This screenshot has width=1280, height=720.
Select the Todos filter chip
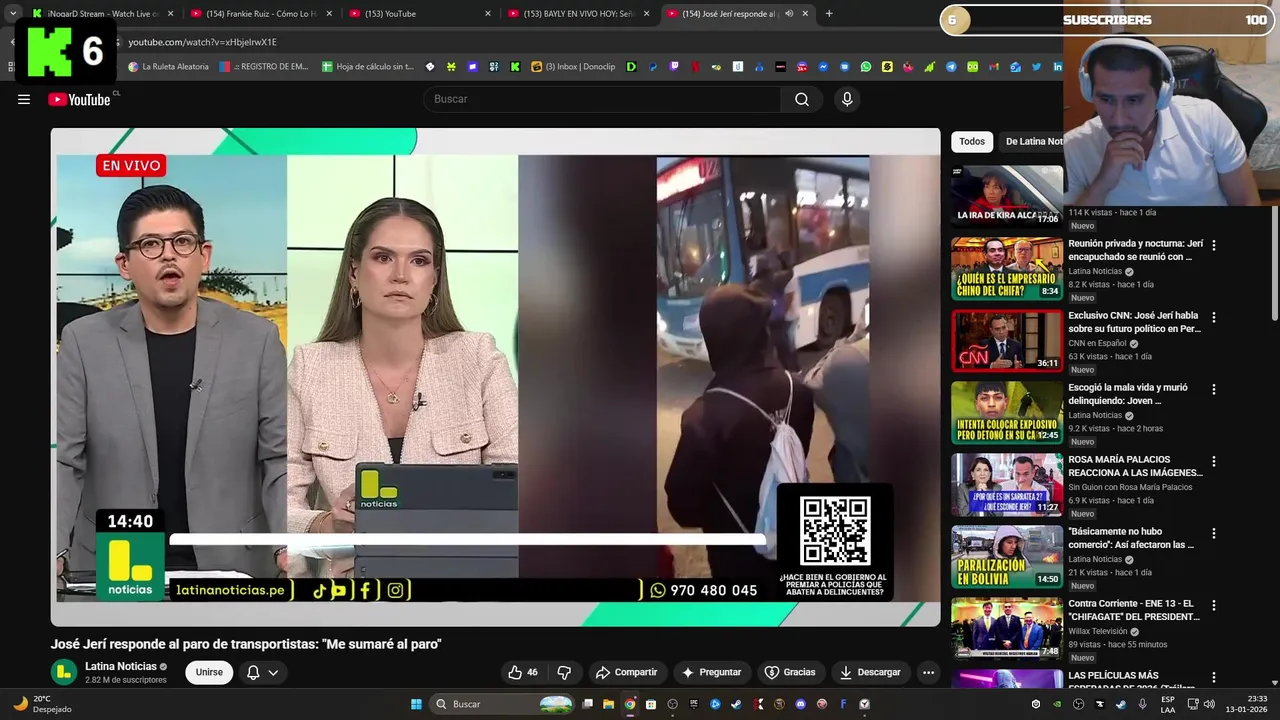click(x=972, y=142)
